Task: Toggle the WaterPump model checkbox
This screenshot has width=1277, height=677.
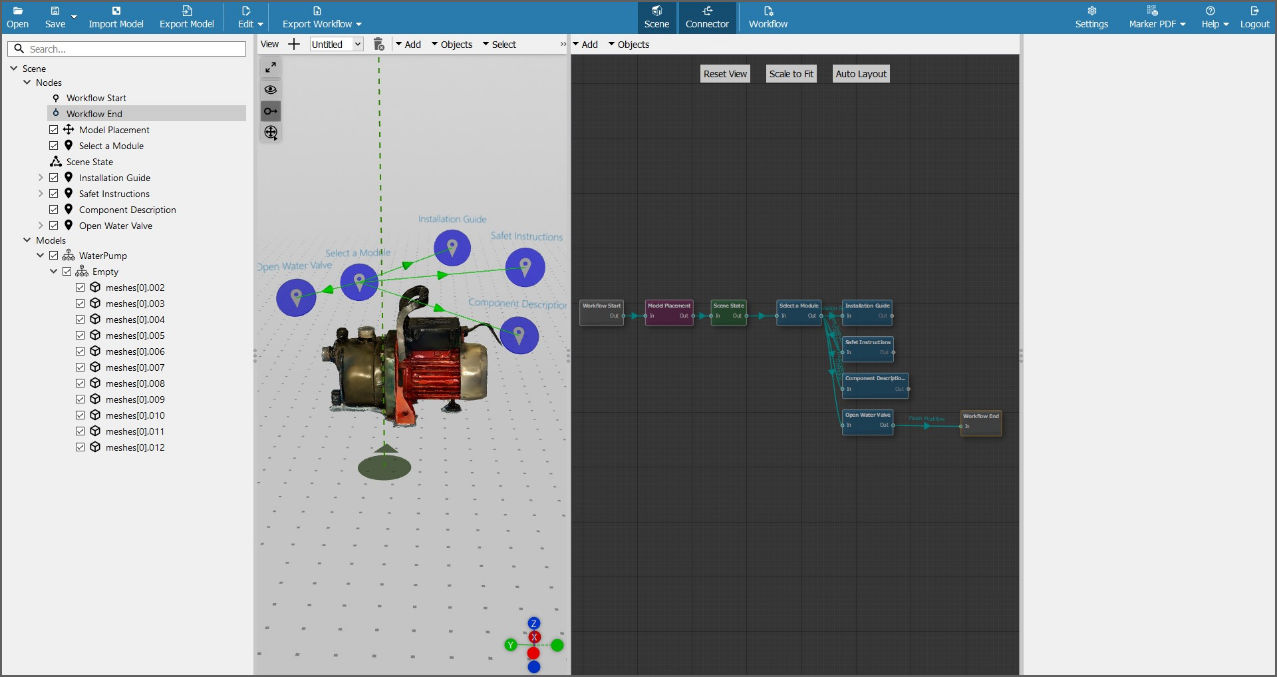Action: [x=54, y=256]
